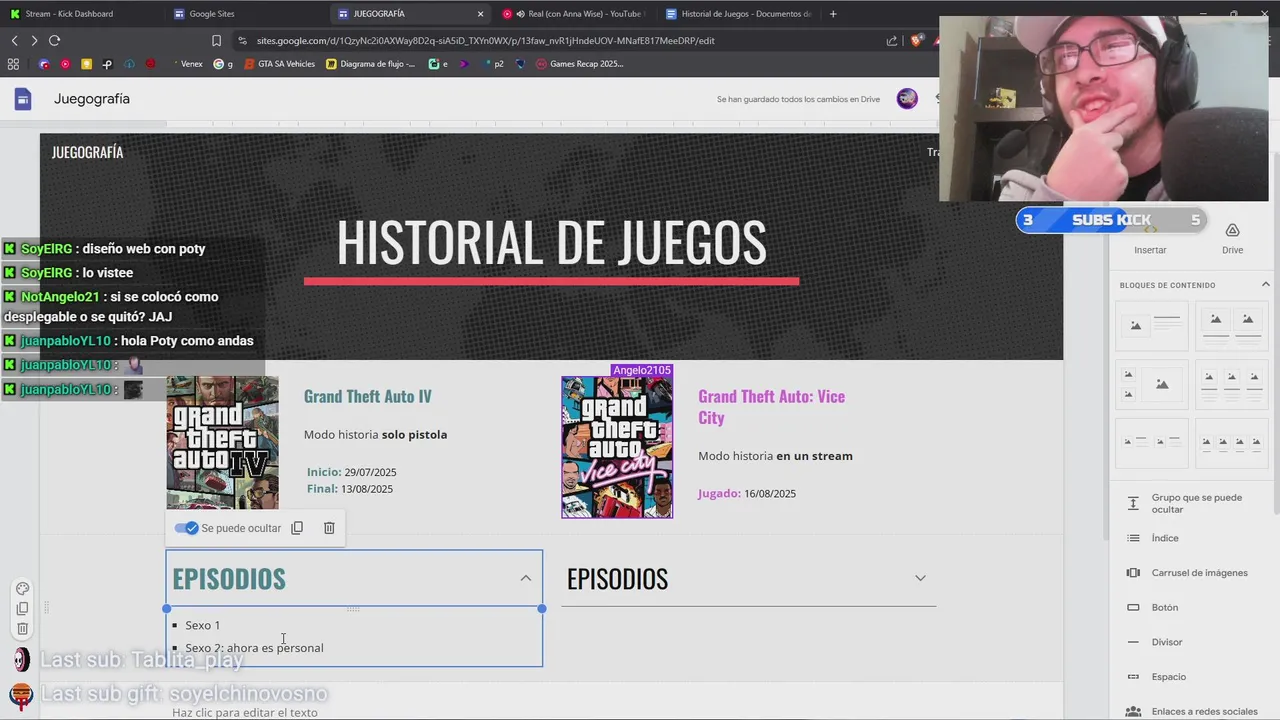Open the Venex bookmark
The height and width of the screenshot is (720, 1280).
(185, 64)
